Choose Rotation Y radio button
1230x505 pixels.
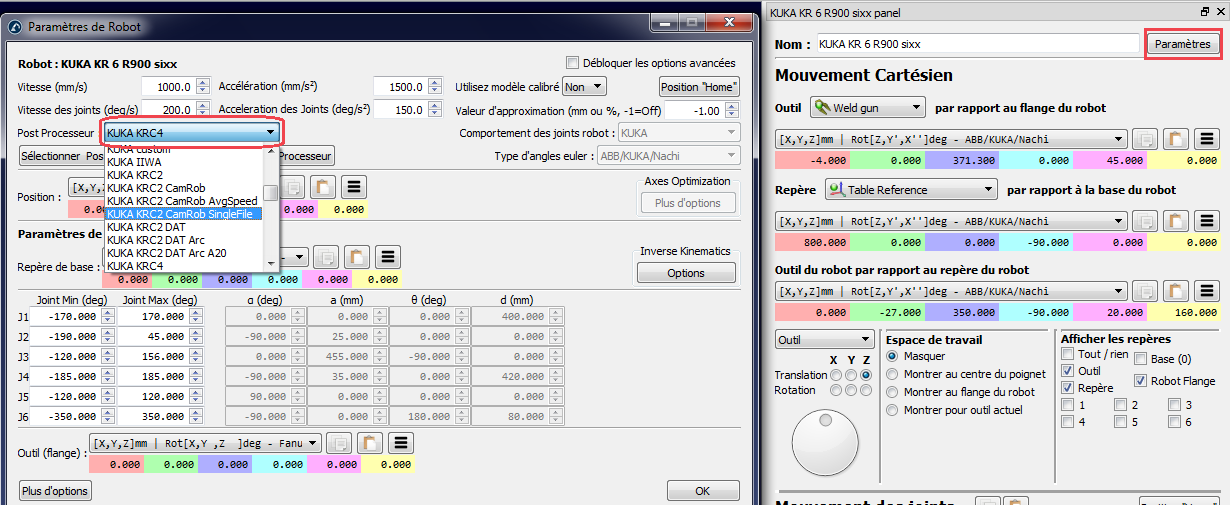851,390
